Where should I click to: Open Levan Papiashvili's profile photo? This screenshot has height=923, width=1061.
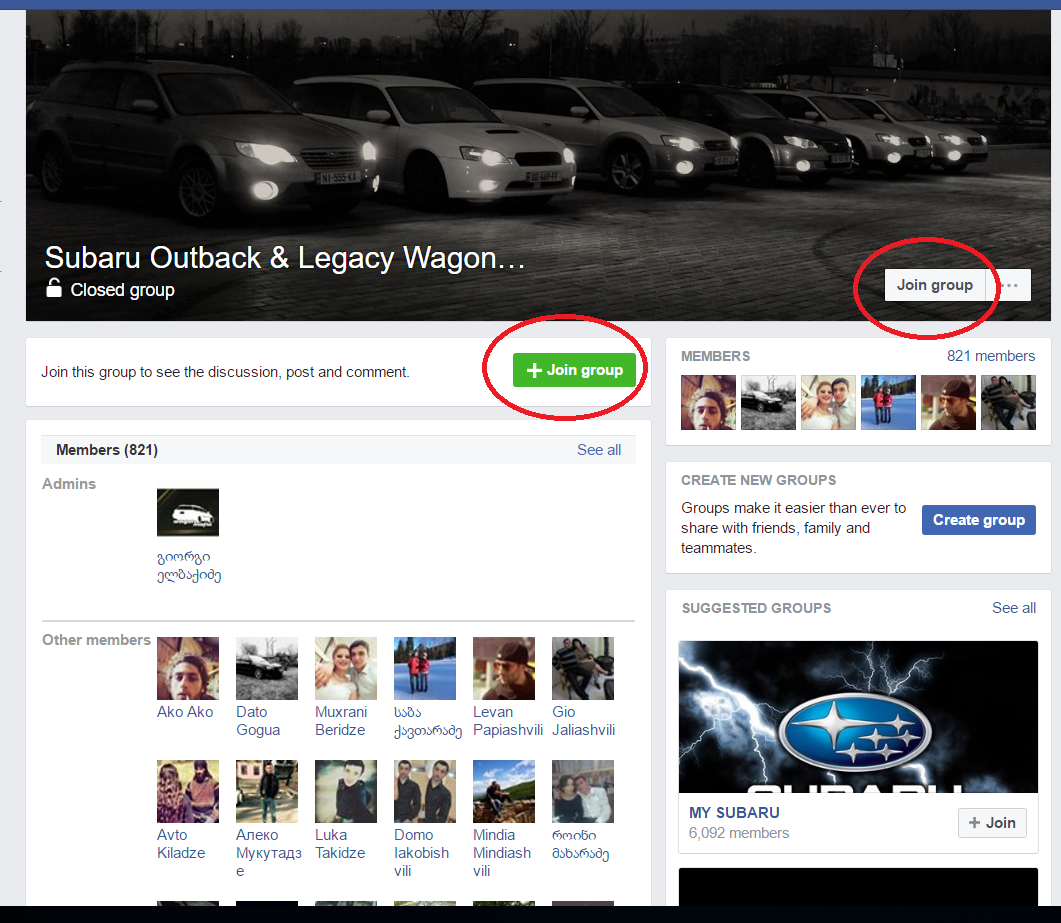(504, 668)
